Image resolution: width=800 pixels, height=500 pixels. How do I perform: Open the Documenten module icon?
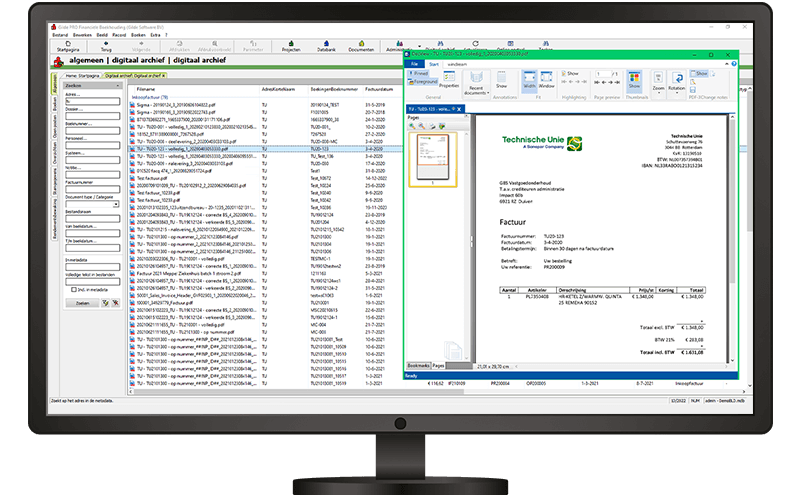(x=361, y=46)
